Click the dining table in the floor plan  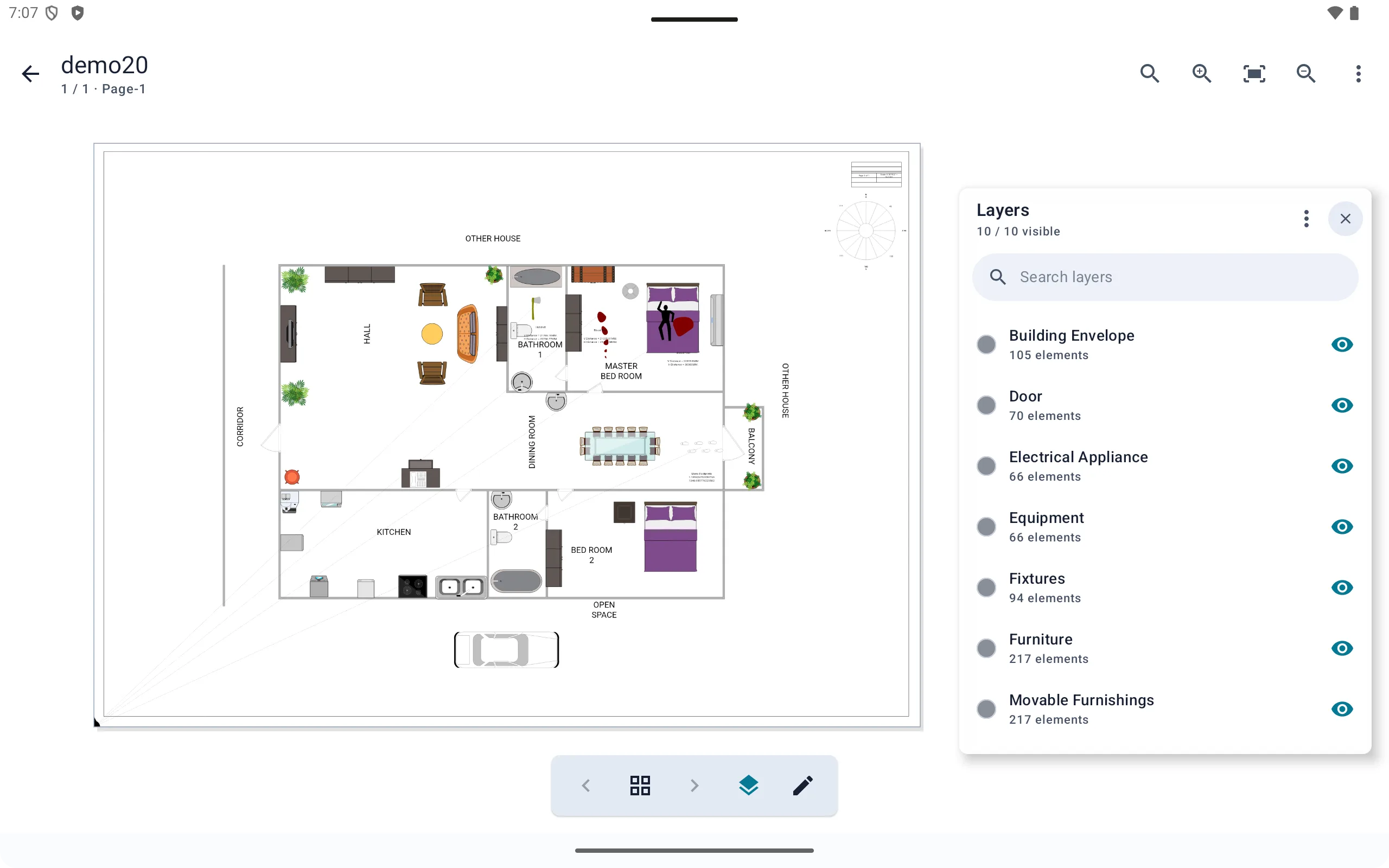(620, 446)
